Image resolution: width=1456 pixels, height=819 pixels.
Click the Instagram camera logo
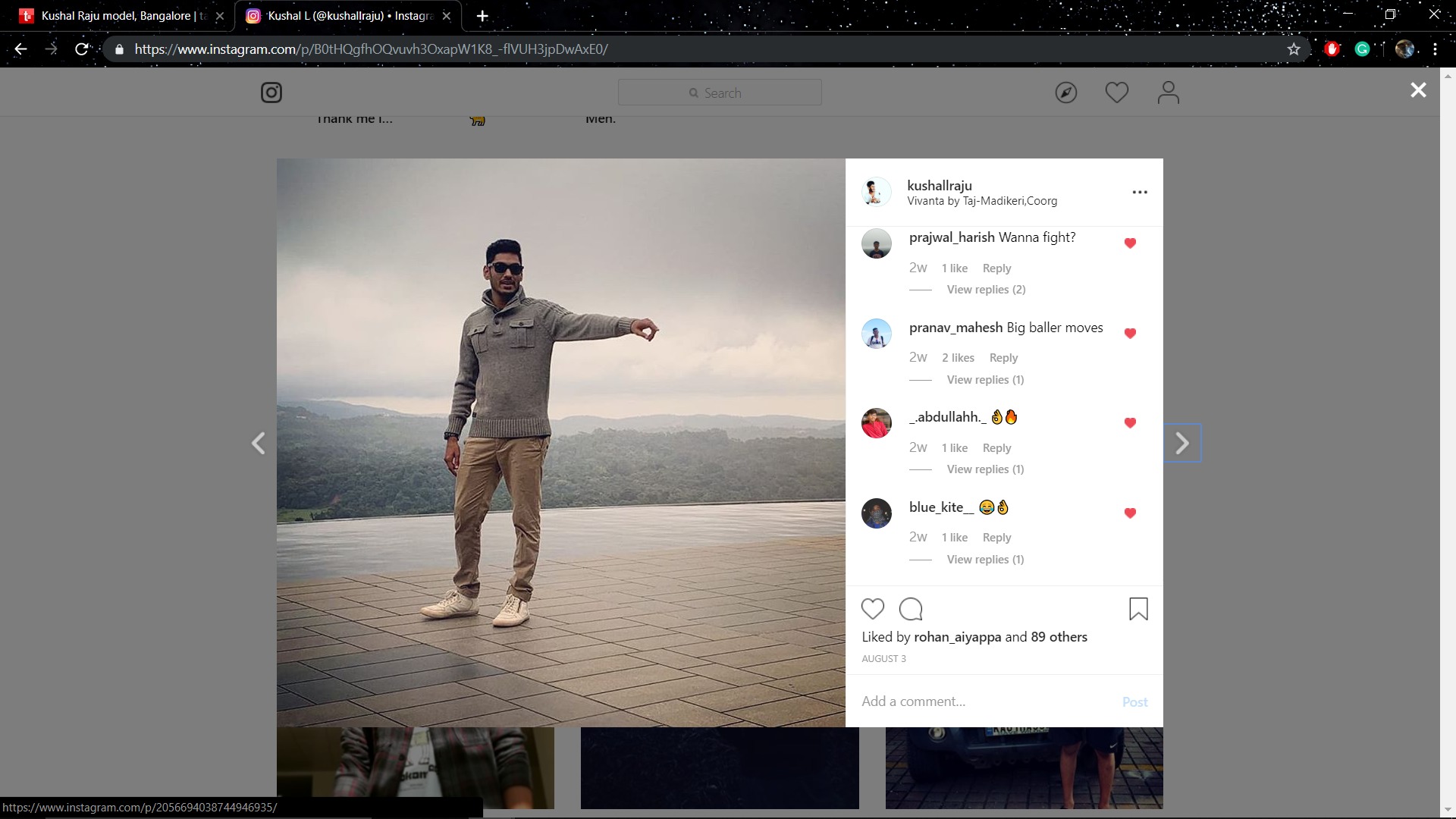[x=271, y=93]
